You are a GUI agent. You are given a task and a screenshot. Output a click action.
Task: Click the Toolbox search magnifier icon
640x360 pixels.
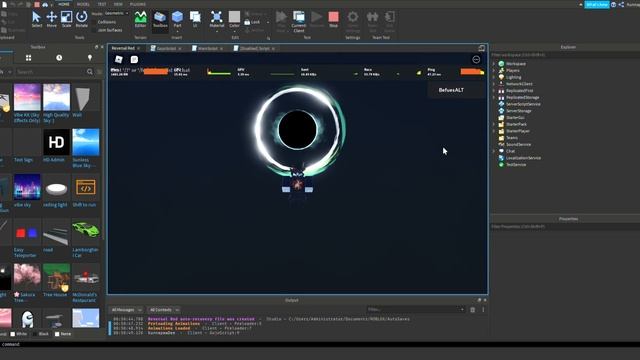(x=90, y=72)
